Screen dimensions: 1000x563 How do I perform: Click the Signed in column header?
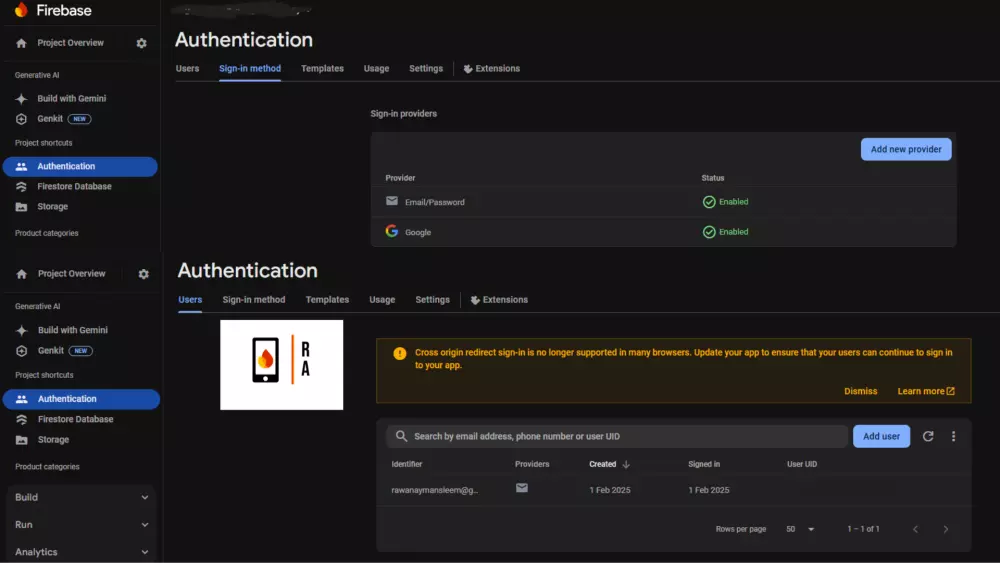[x=704, y=464]
